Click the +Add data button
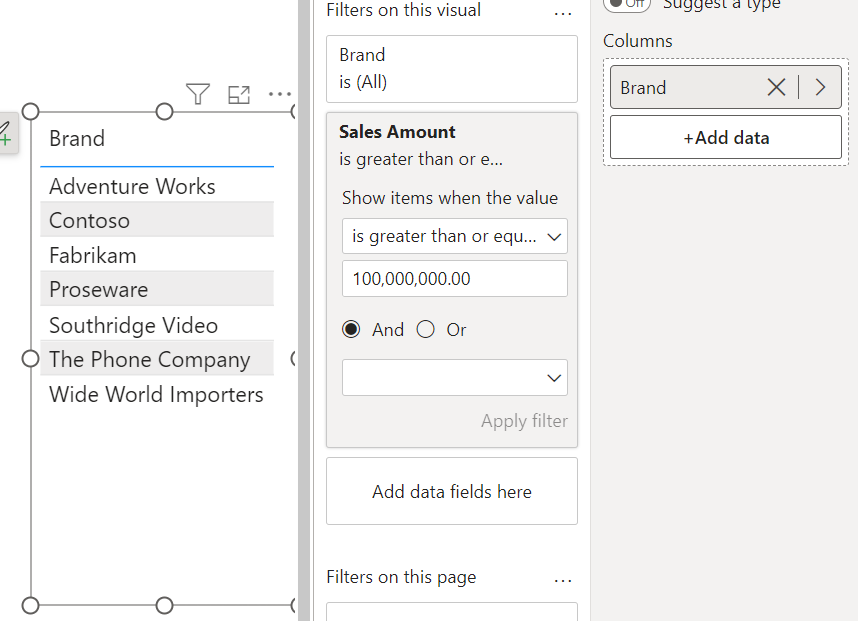 tap(725, 137)
